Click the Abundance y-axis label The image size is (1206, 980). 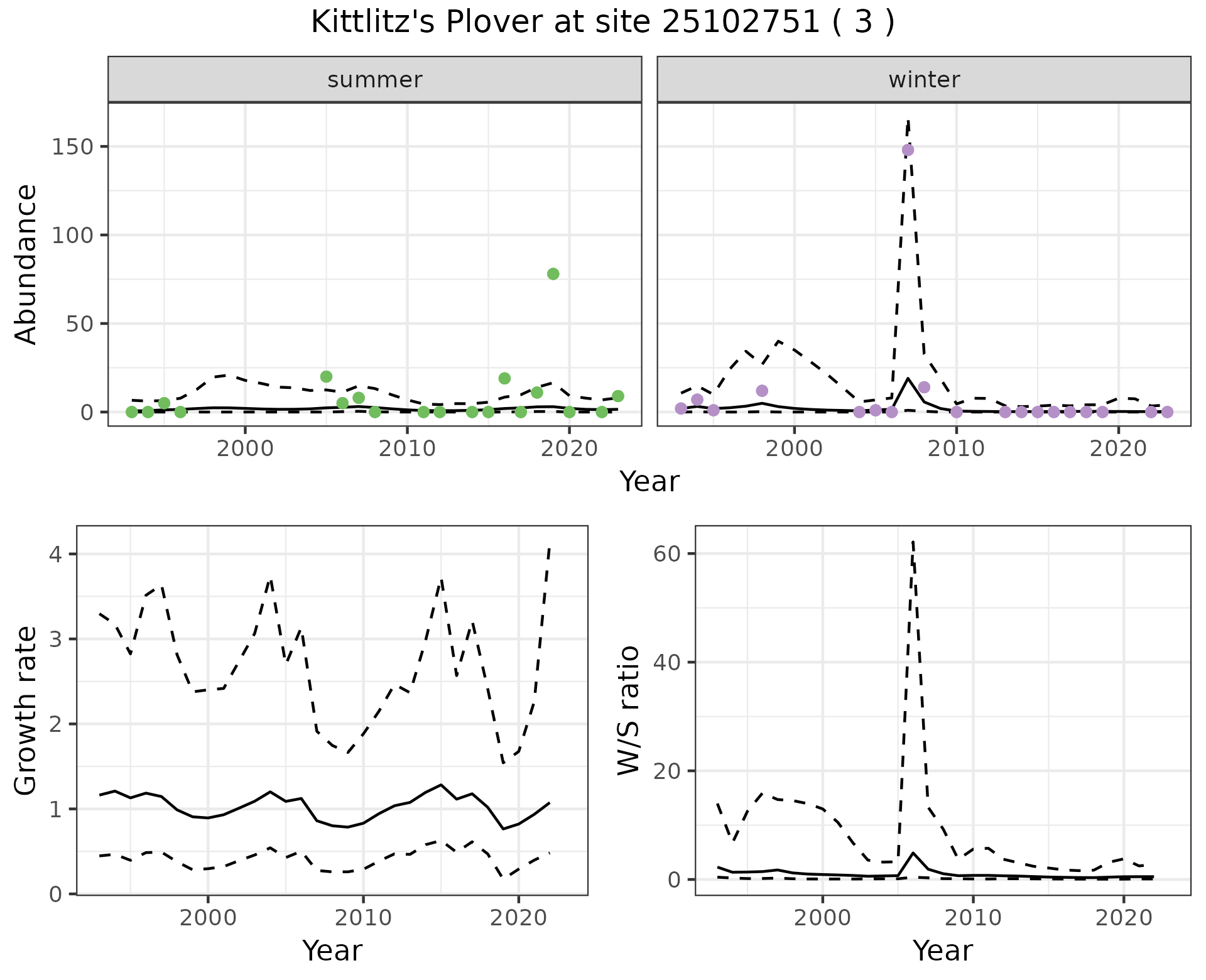point(26,264)
